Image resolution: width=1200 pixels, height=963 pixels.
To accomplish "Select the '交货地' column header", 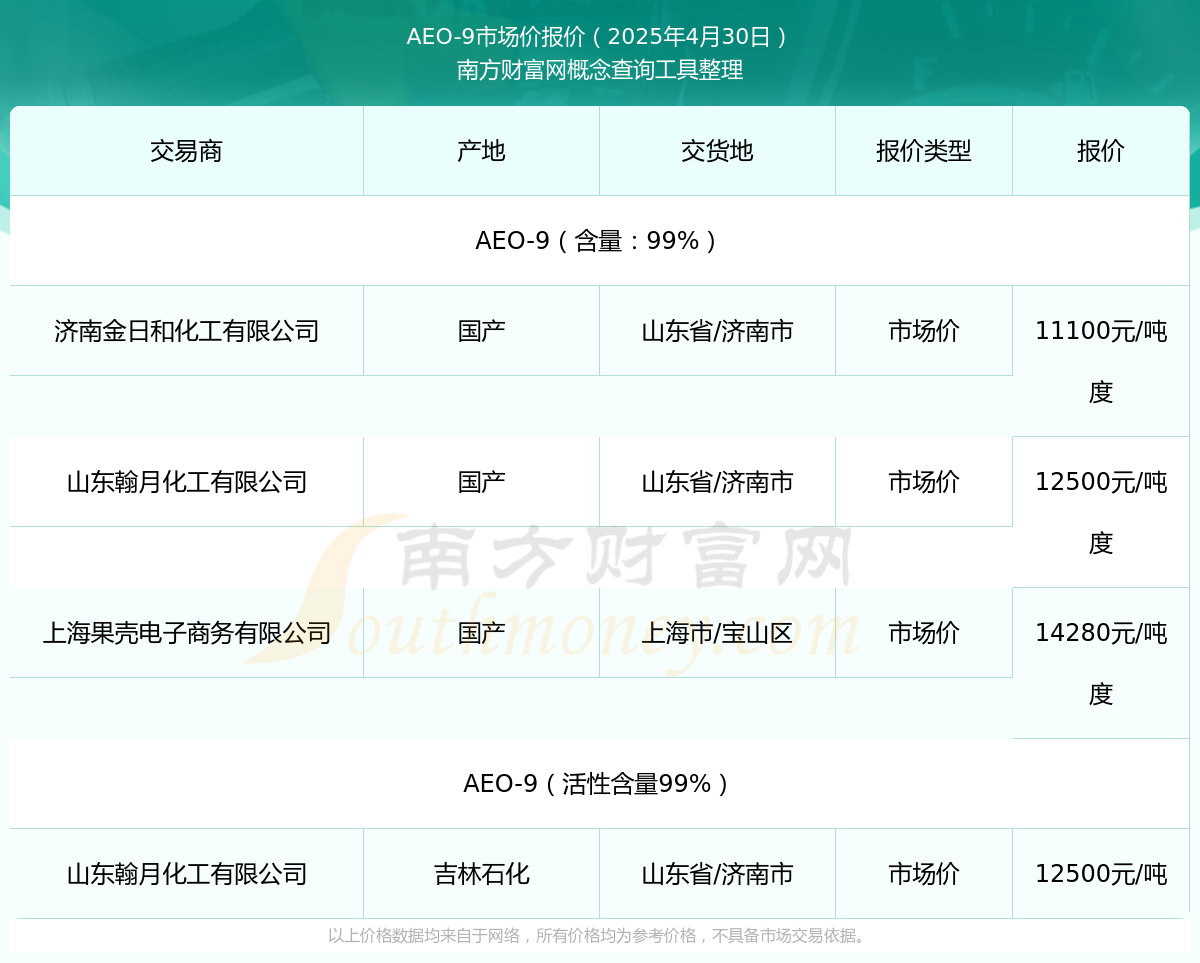I will point(717,151).
